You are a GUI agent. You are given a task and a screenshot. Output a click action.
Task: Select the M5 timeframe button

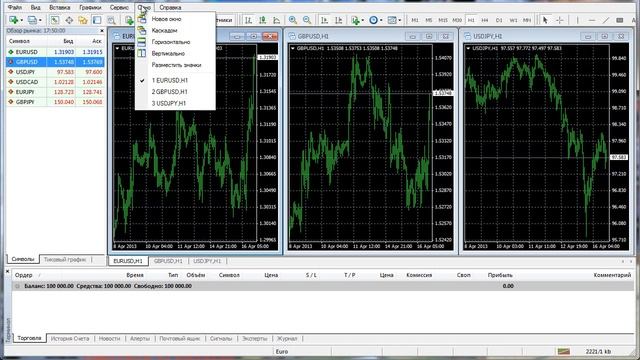pos(429,20)
